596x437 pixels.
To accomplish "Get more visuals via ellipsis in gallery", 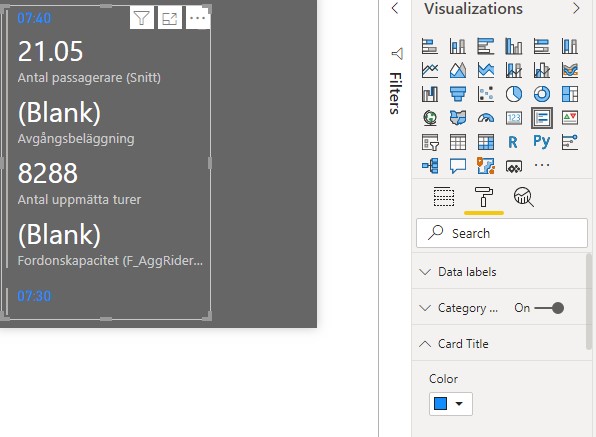I will tap(542, 165).
